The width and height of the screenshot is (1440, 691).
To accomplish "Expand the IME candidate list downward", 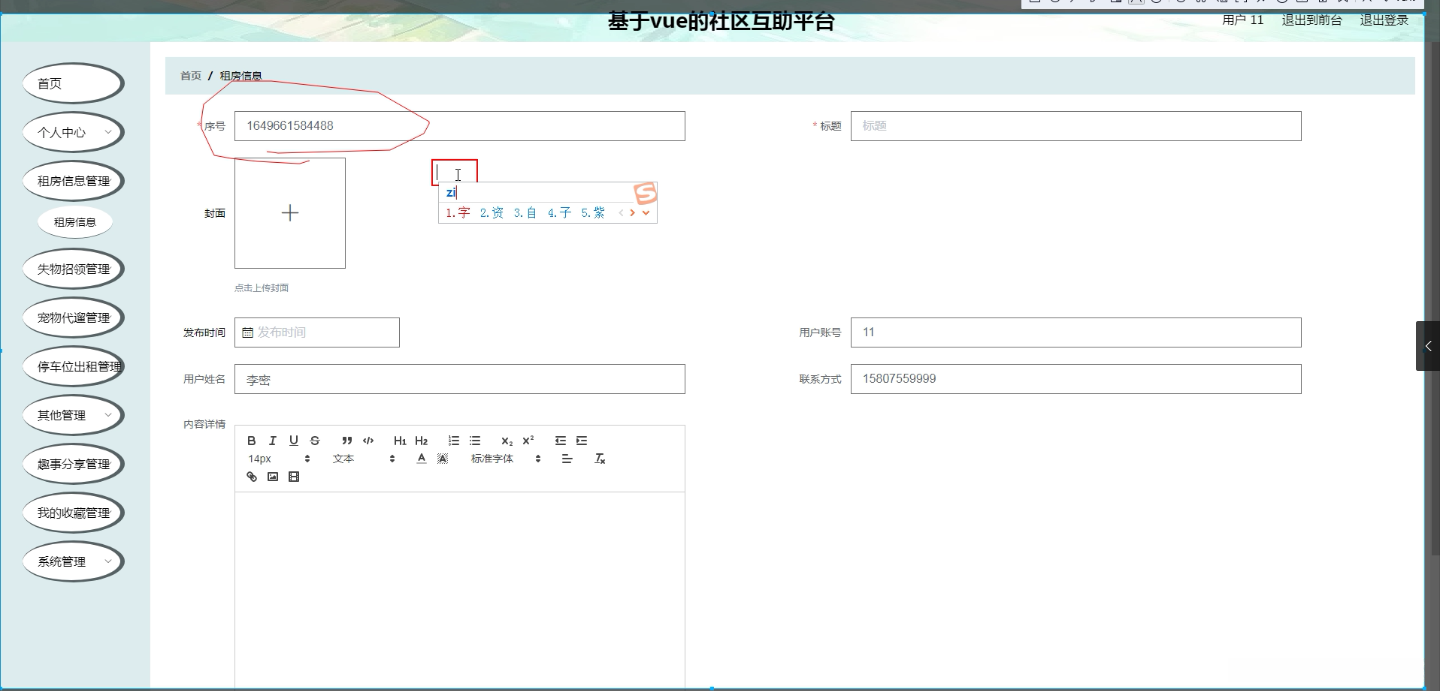I will (646, 213).
